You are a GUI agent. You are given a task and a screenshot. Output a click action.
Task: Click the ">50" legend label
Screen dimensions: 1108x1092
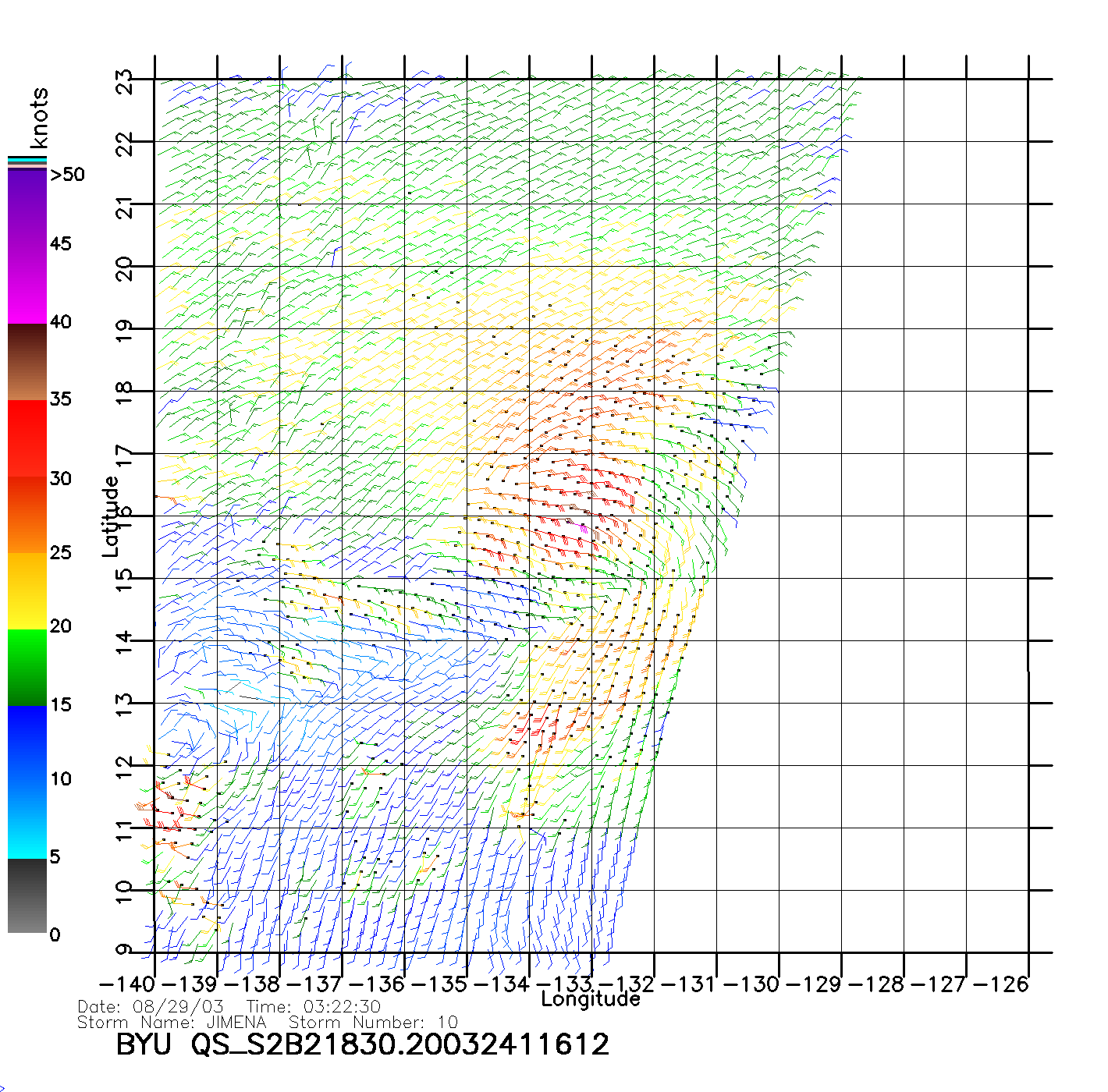click(67, 175)
